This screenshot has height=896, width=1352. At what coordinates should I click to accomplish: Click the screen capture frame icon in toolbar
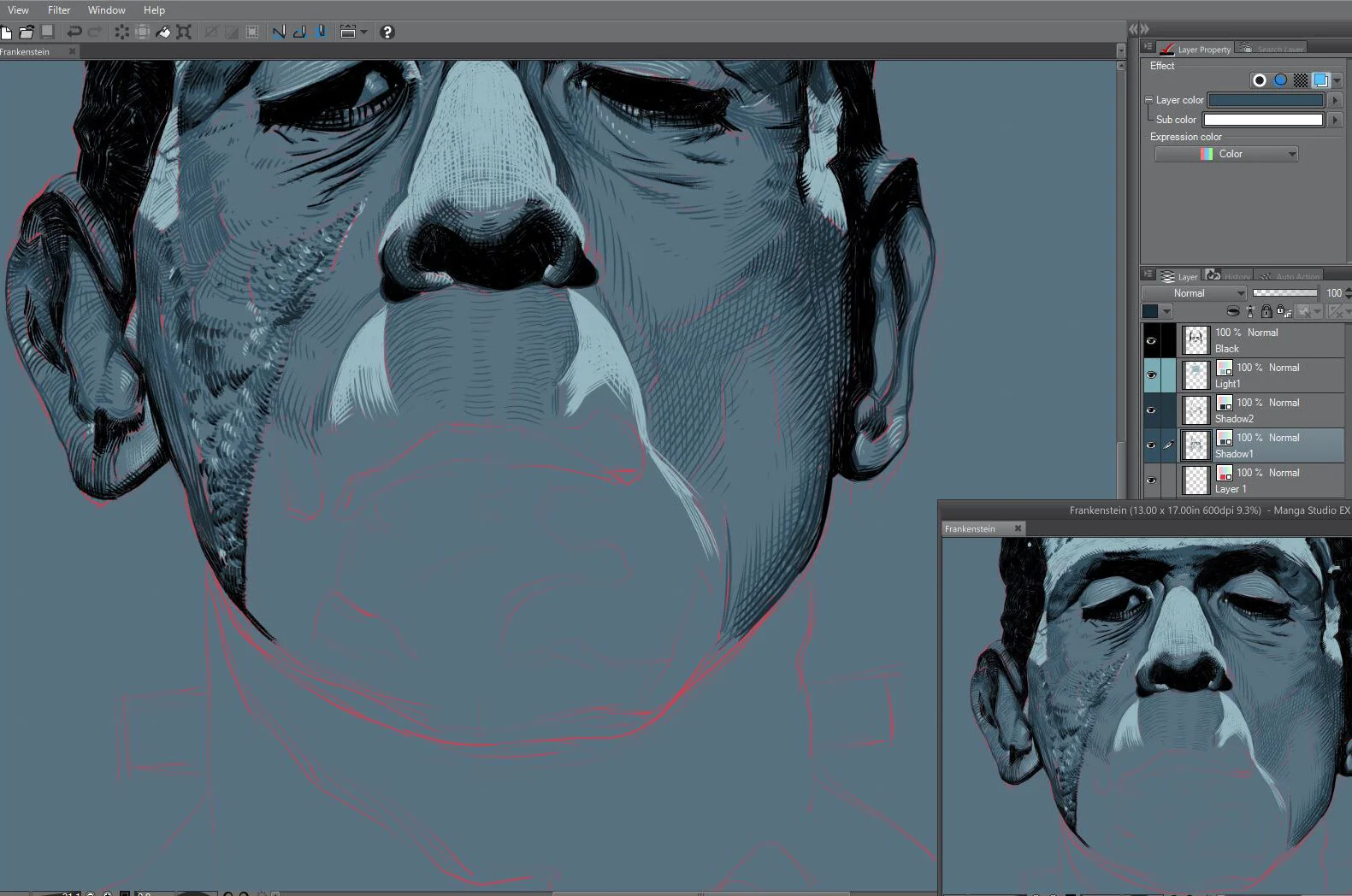pyautogui.click(x=348, y=32)
